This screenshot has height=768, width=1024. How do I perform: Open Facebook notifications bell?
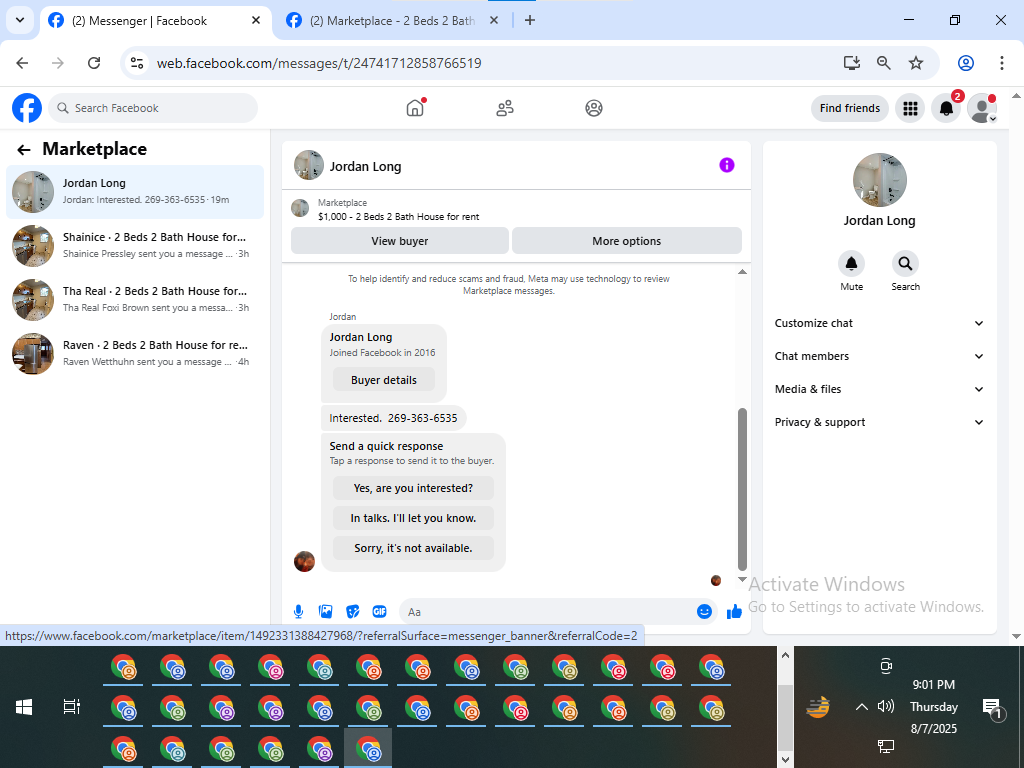coord(946,108)
